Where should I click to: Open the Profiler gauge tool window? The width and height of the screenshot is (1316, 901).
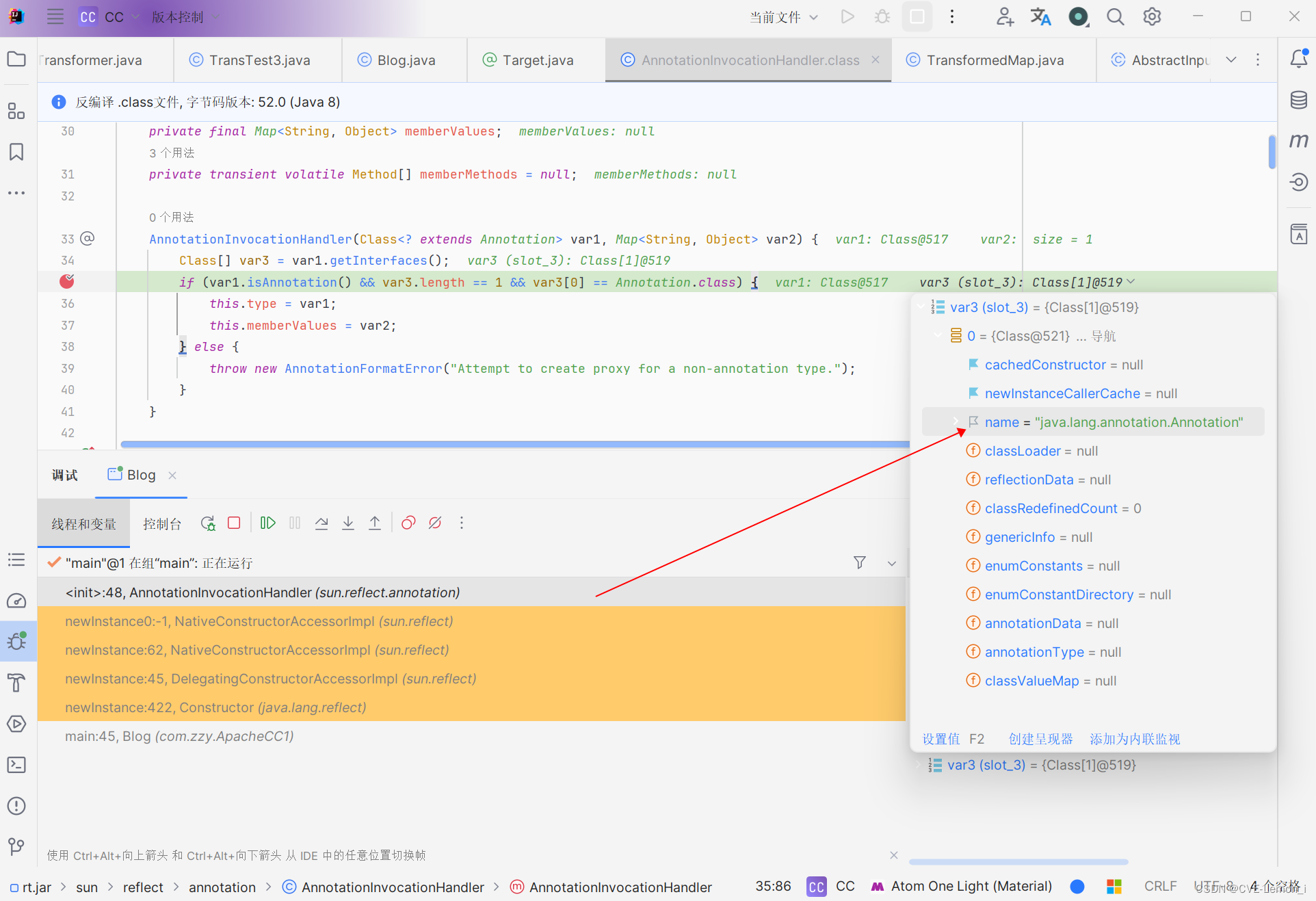click(16, 601)
